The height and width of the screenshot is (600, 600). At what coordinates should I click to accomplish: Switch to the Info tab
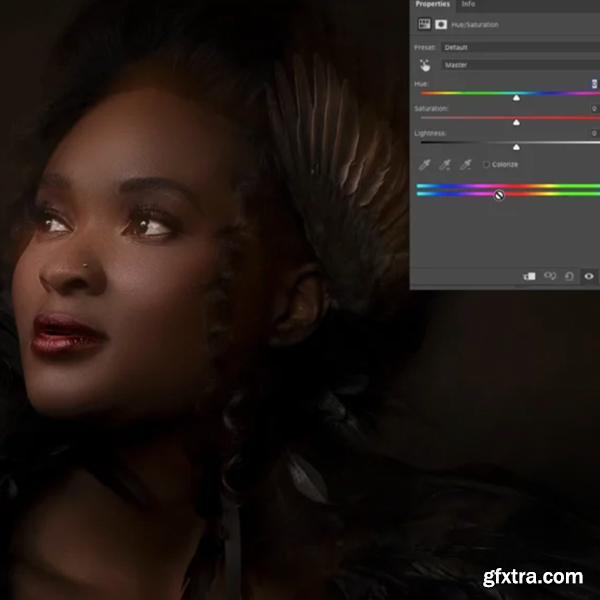(468, 5)
